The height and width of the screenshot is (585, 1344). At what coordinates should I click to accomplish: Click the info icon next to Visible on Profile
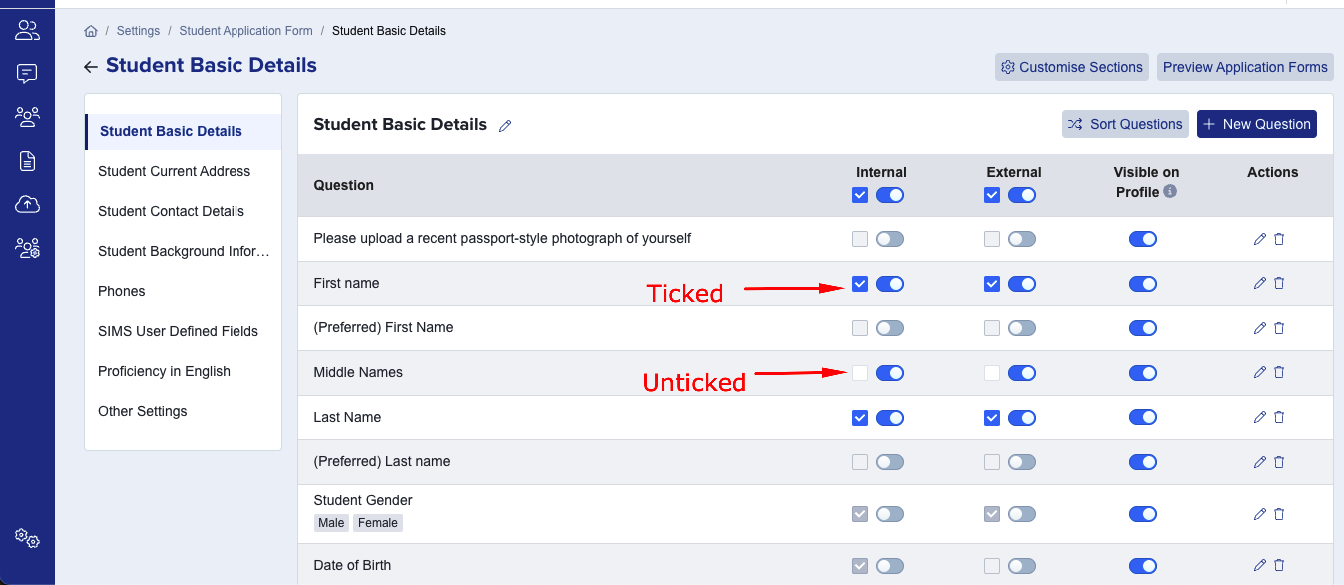click(1170, 191)
